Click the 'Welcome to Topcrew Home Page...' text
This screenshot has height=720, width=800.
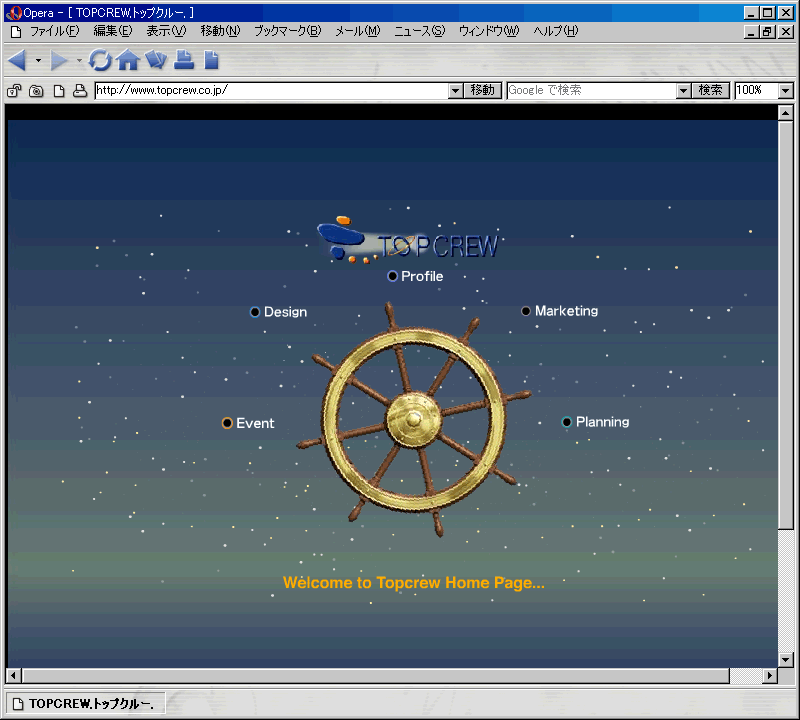pos(414,583)
